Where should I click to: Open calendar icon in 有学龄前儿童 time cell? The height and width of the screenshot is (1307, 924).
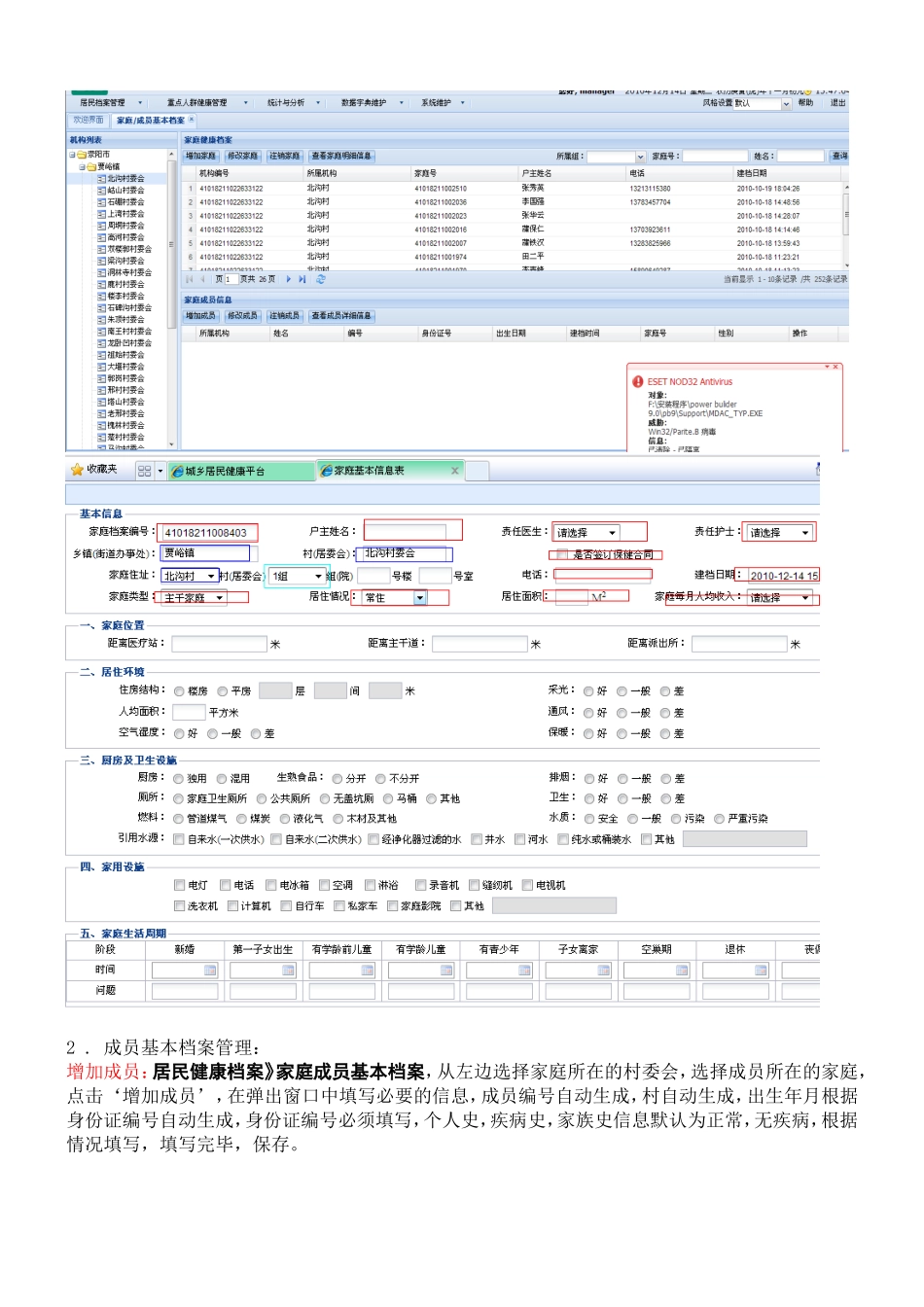pyautogui.click(x=367, y=970)
